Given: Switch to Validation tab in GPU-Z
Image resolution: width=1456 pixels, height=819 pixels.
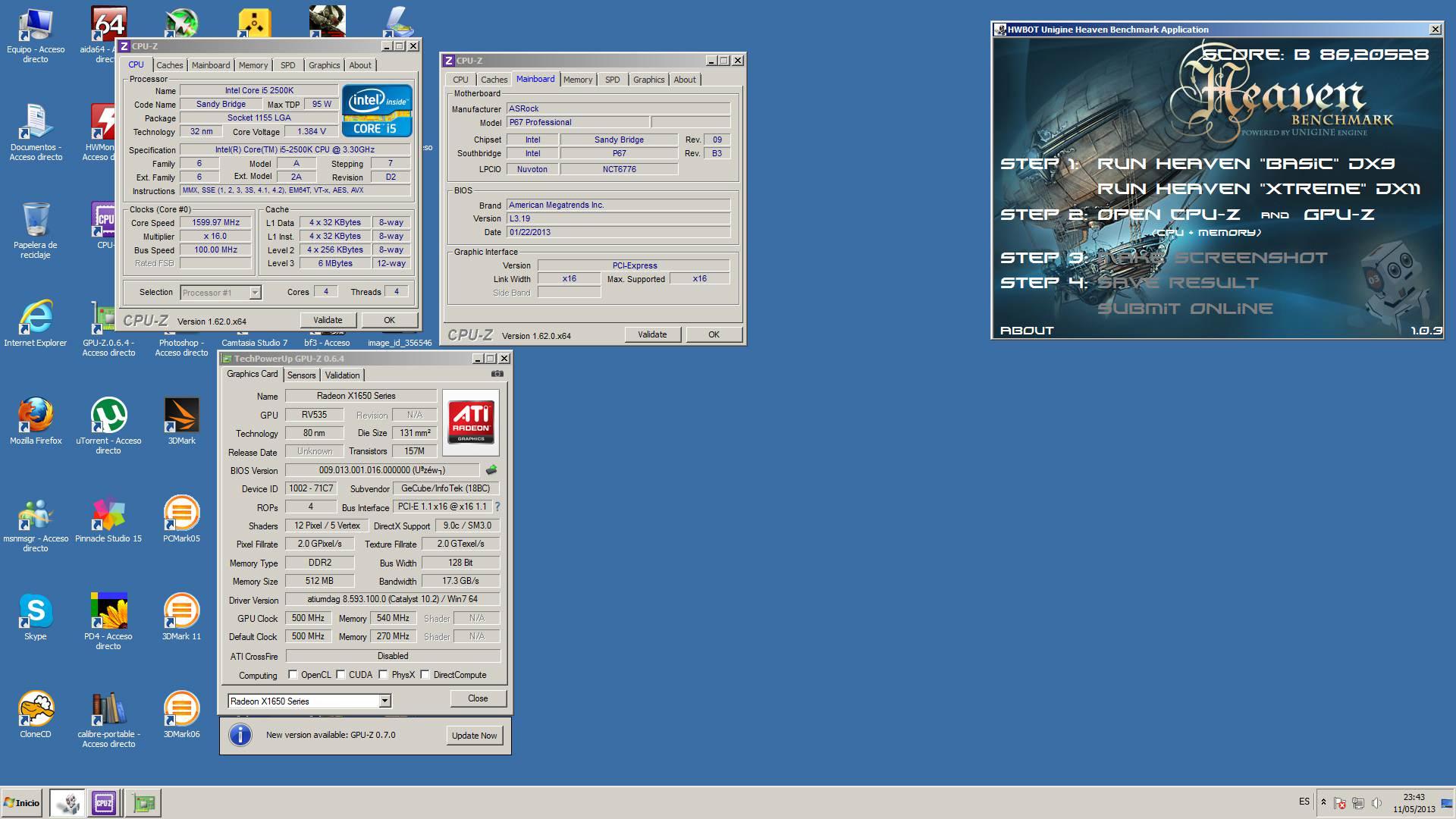Looking at the screenshot, I should [343, 375].
